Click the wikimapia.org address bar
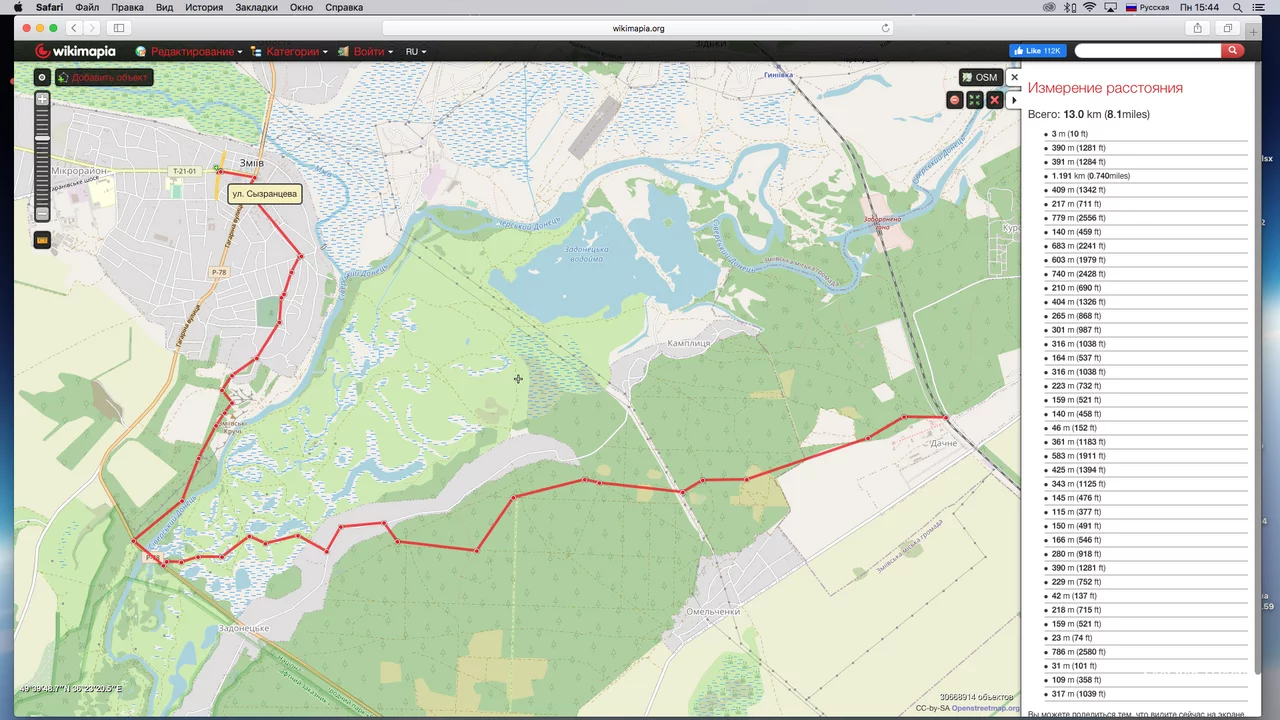1280x720 pixels. pyautogui.click(x=638, y=28)
